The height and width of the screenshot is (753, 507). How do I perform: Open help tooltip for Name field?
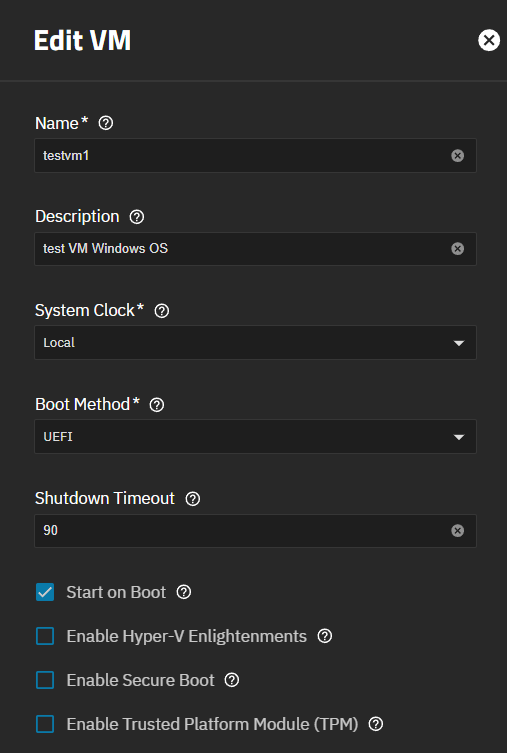click(x=106, y=123)
